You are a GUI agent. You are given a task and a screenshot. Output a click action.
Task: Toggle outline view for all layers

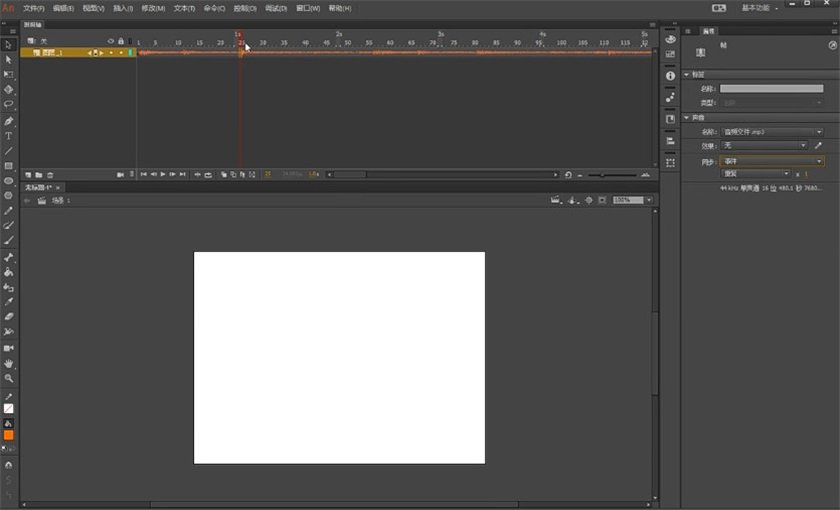pos(130,41)
